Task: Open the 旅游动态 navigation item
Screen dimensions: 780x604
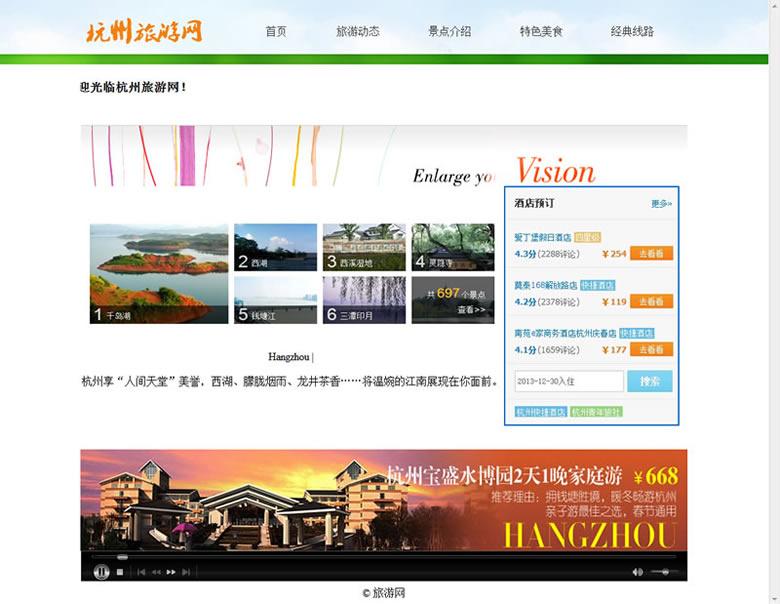Action: (357, 32)
